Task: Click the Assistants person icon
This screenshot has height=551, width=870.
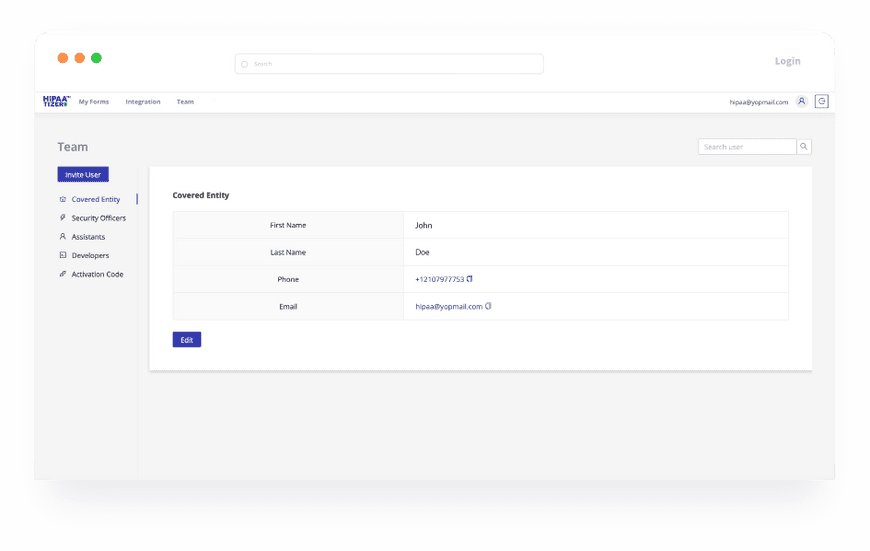Action: (63, 236)
